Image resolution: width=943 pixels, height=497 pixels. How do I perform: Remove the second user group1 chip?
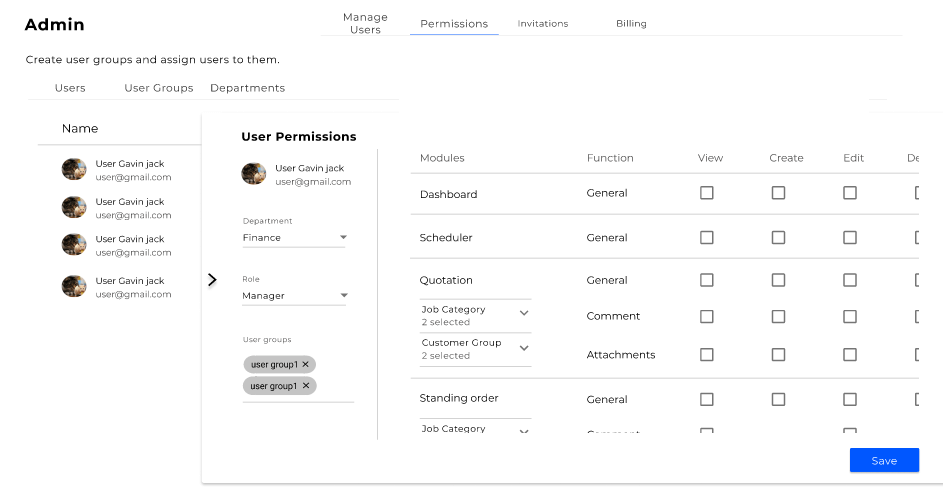click(x=305, y=385)
